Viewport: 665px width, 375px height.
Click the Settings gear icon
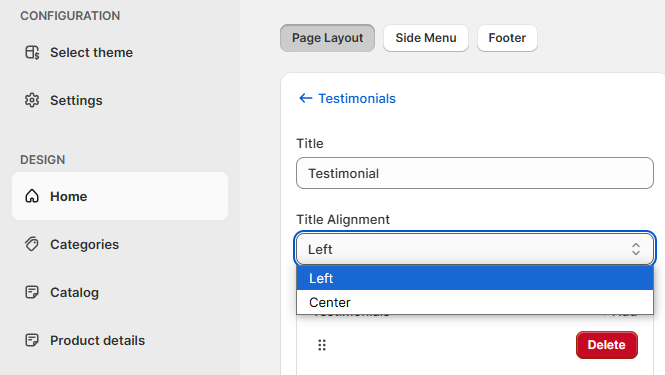tap(32, 100)
